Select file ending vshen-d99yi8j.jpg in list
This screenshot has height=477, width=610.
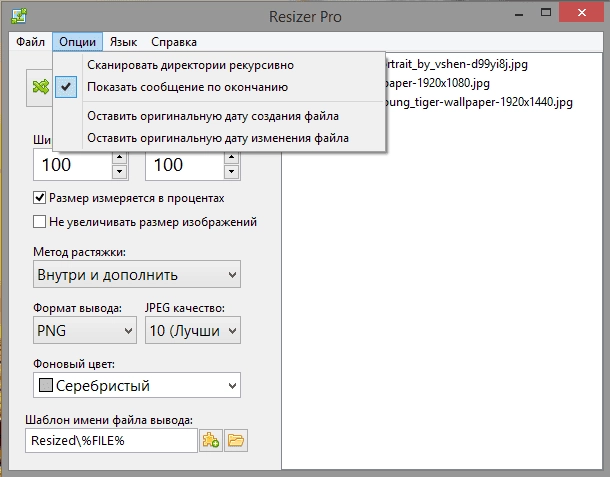(x=455, y=64)
